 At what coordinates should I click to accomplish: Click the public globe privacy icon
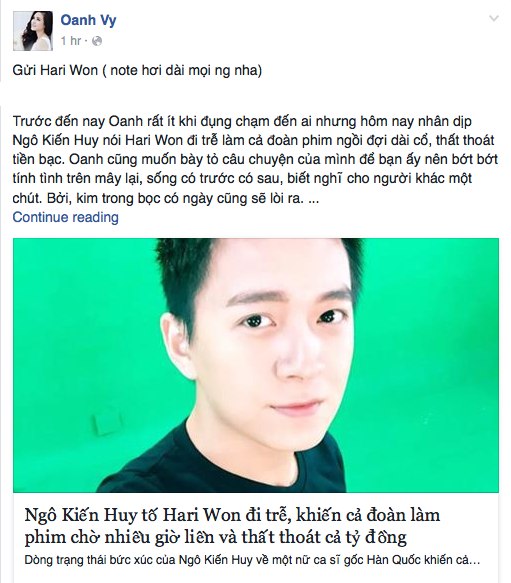coord(97,41)
